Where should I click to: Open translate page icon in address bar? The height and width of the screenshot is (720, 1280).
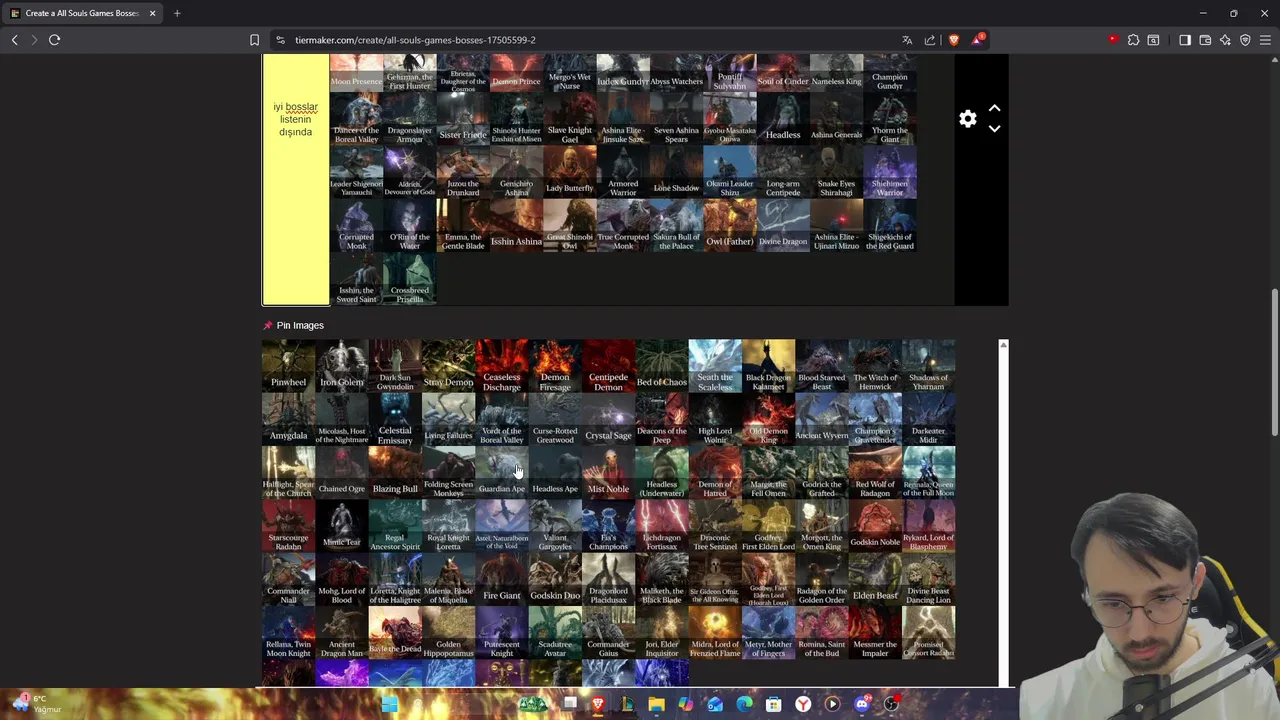[x=907, y=40]
